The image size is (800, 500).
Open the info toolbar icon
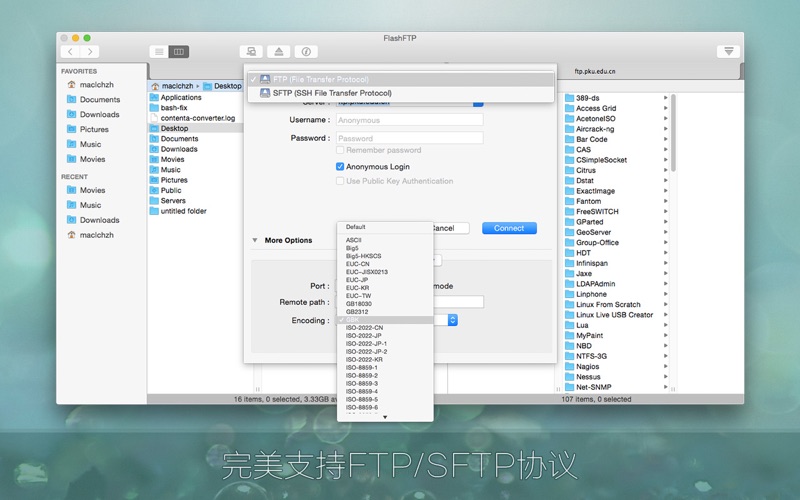point(306,52)
